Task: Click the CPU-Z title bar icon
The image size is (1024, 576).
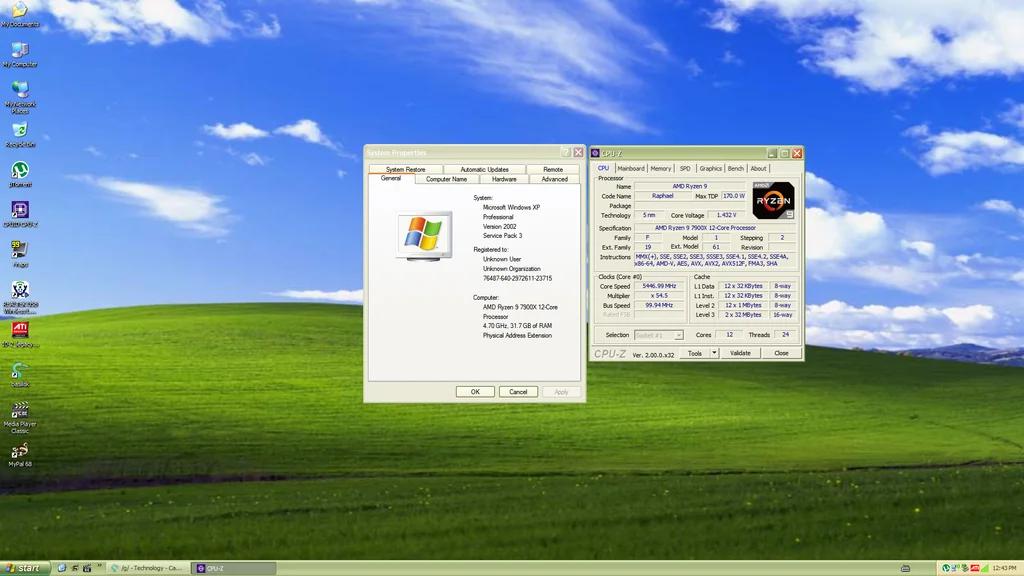Action: click(595, 153)
